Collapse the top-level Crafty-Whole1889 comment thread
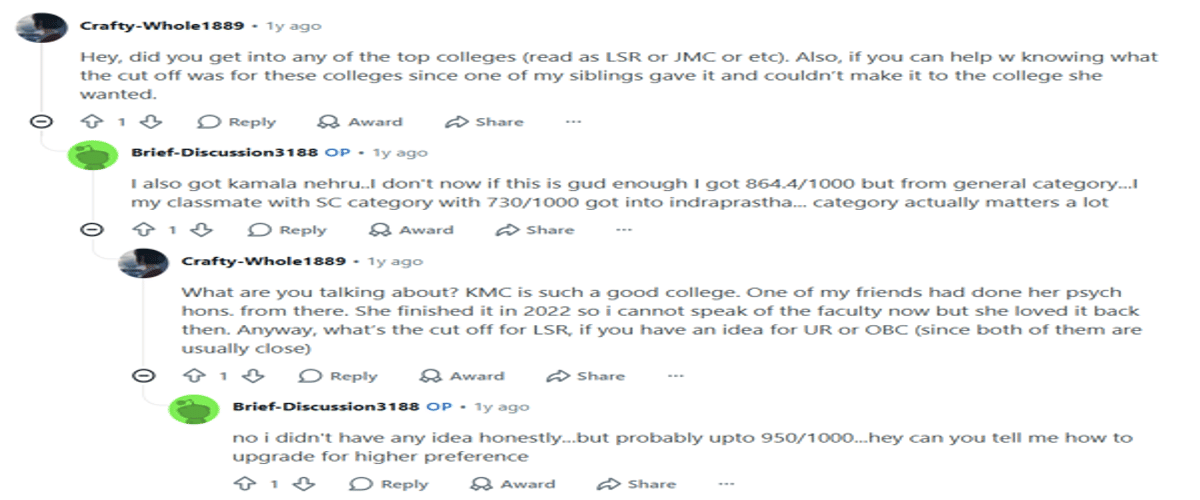 (x=41, y=122)
